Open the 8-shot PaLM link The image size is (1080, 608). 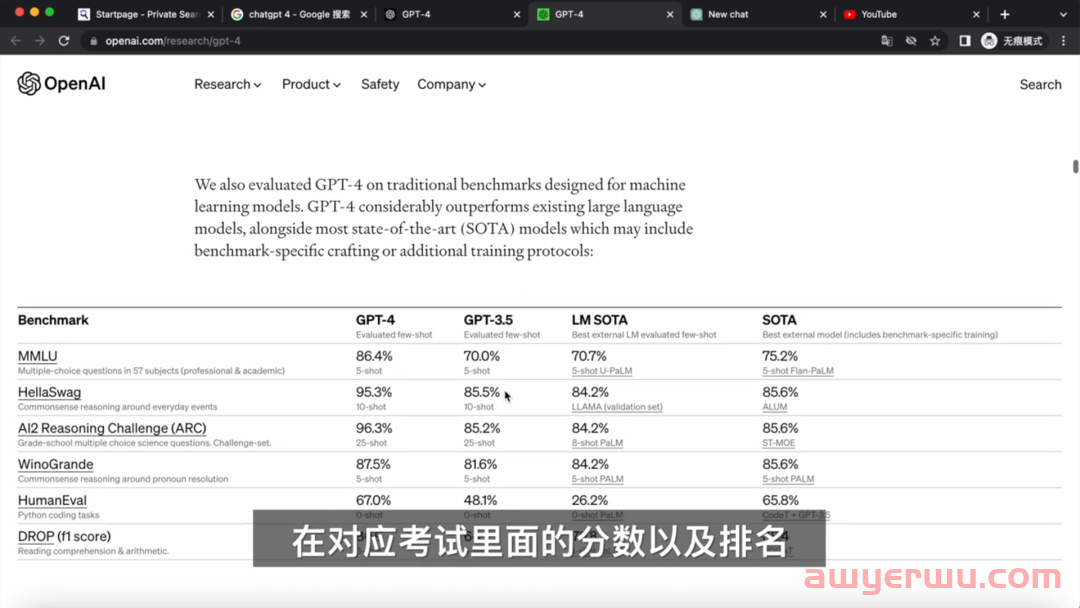596,443
